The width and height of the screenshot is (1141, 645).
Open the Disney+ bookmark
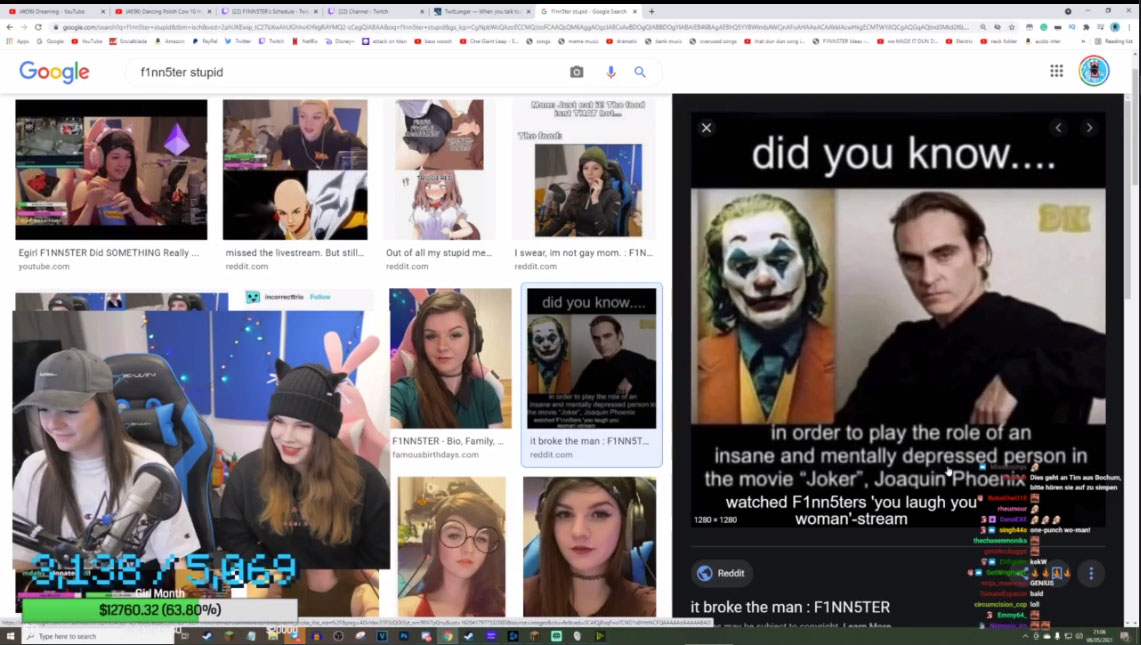point(340,41)
